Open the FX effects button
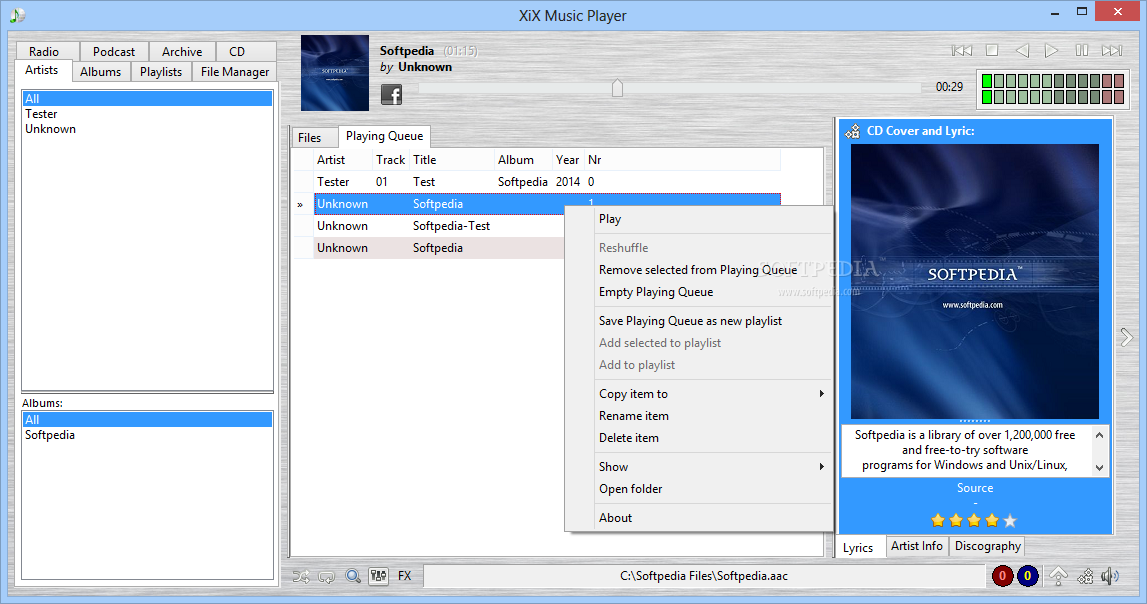1147x604 pixels. [x=405, y=576]
